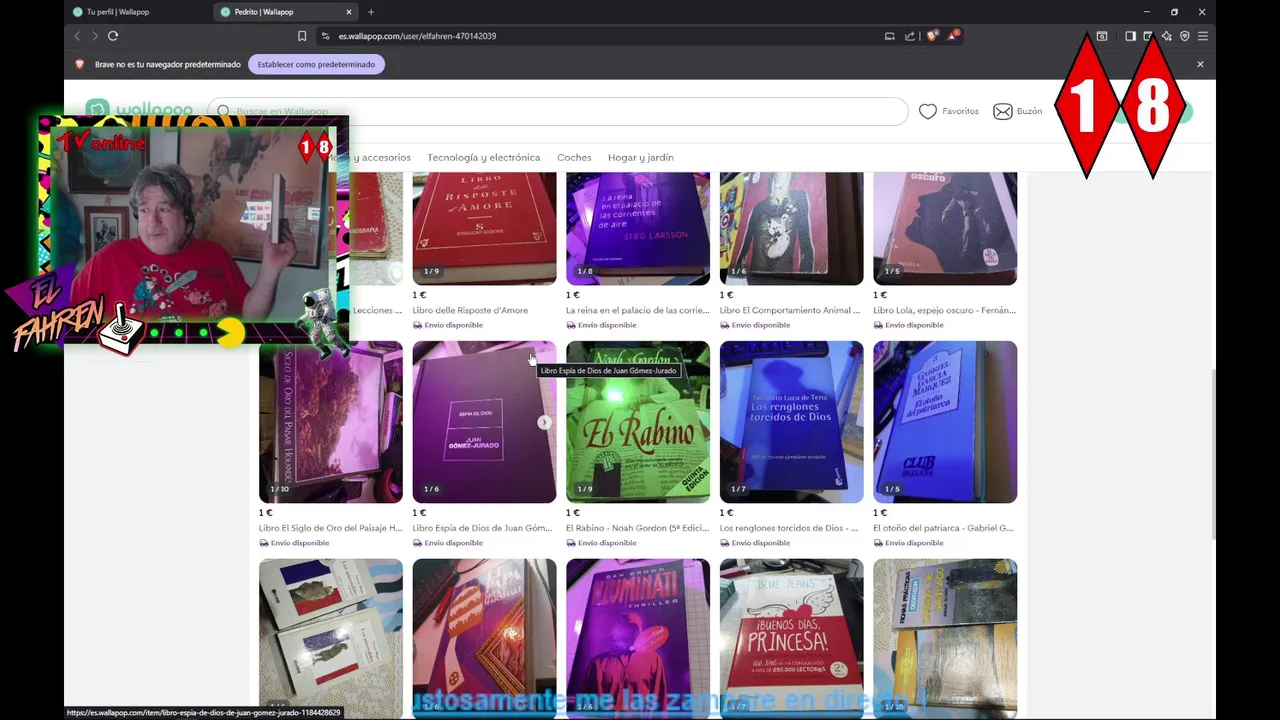Viewport: 1280px width, 720px height.
Task: Open El otoño del patriarca thumbnail
Action: point(945,422)
